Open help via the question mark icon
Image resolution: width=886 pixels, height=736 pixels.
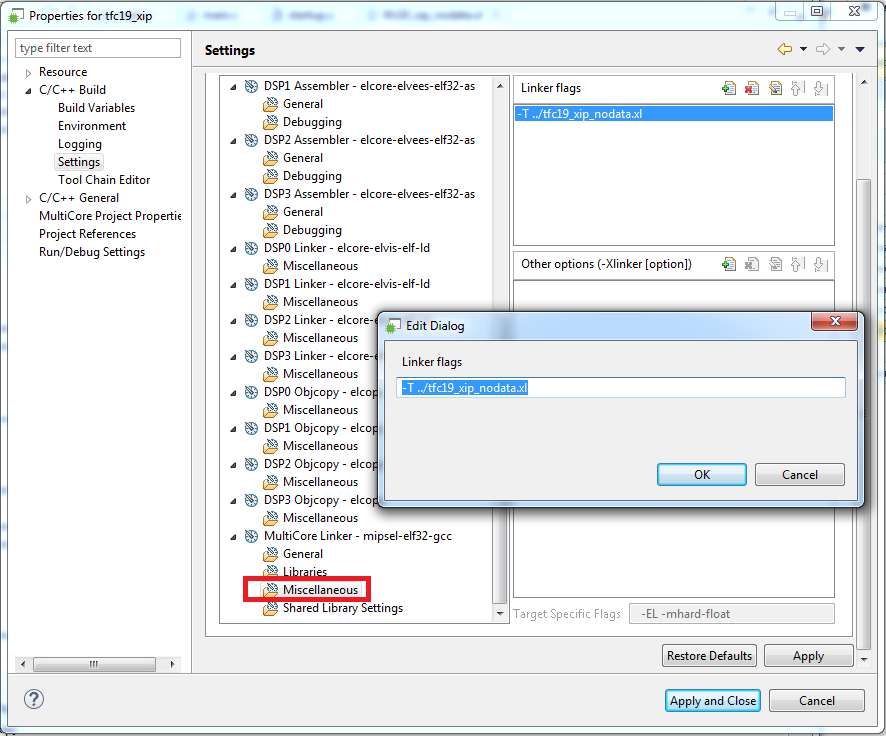[x=33, y=700]
